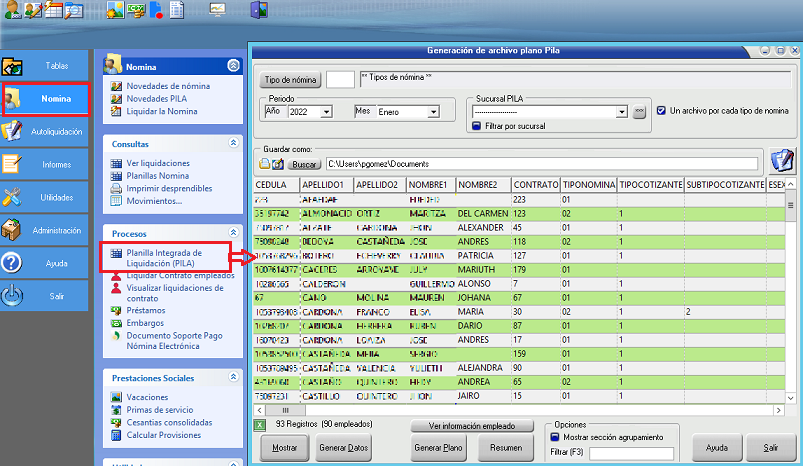Viewport: 803px width, 466px height.
Task: Toggle Un archivo por cada tipo de nomina
Action: pyautogui.click(x=661, y=111)
